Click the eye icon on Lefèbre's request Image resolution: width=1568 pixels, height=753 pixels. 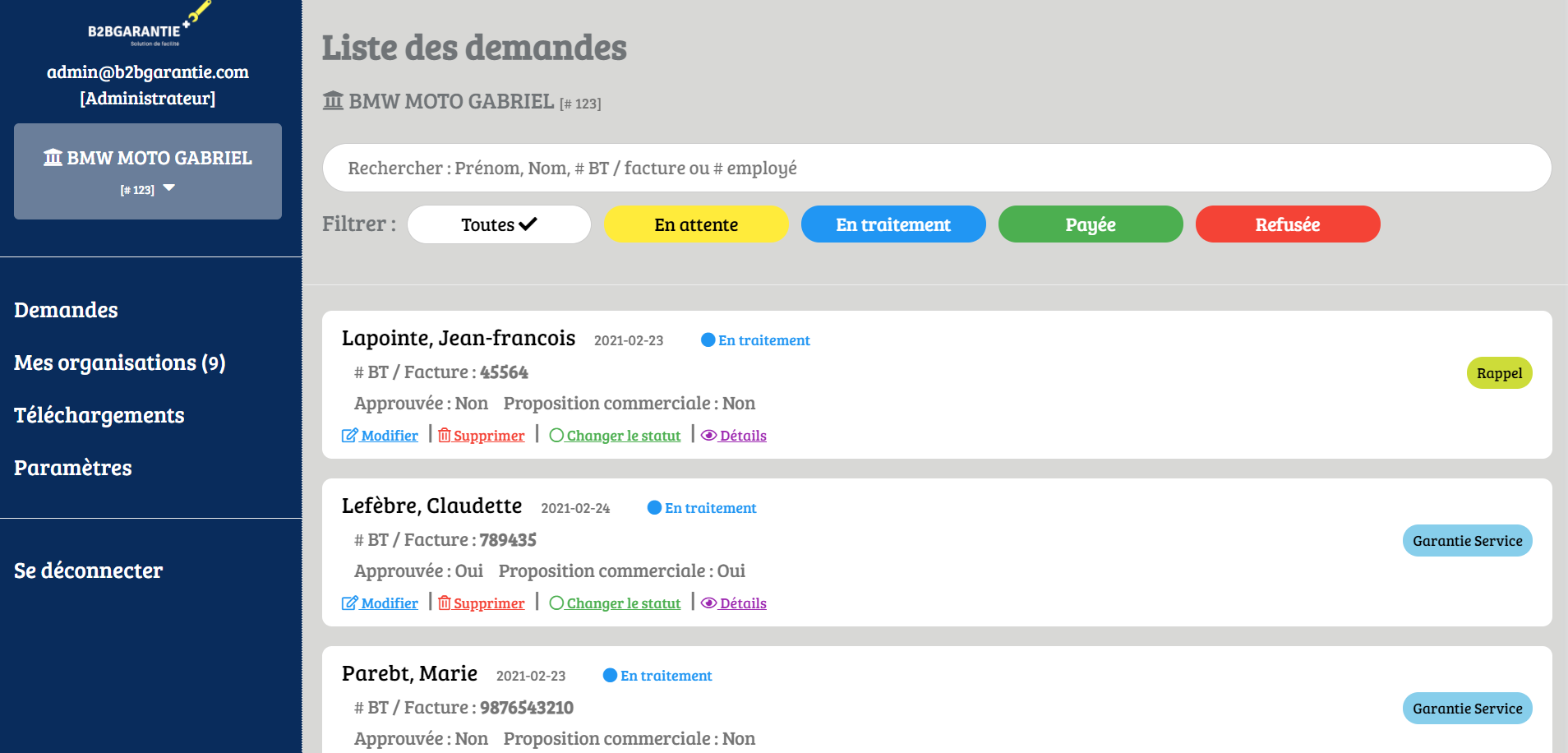[708, 603]
